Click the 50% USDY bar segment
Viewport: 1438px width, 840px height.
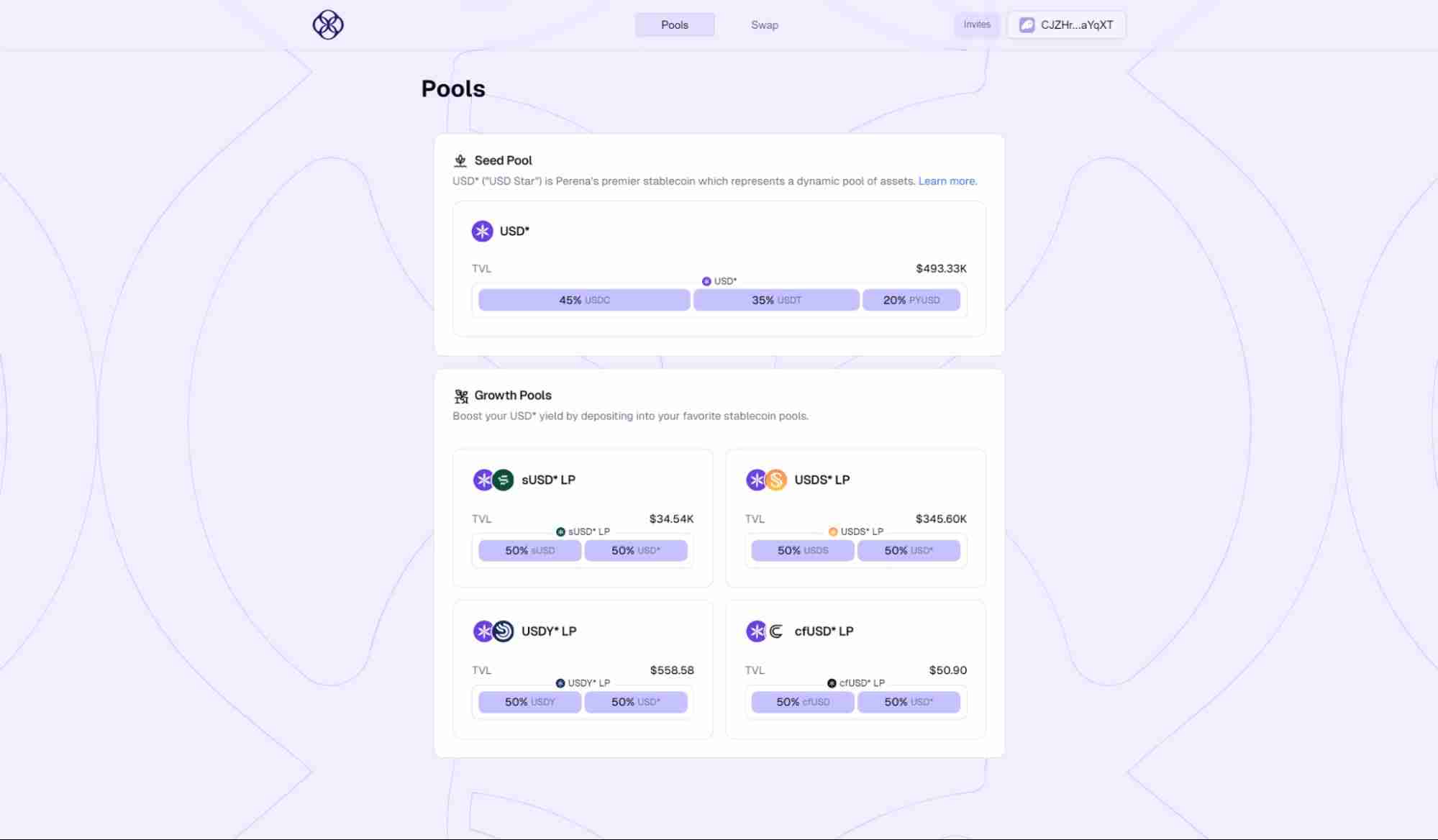[529, 702]
